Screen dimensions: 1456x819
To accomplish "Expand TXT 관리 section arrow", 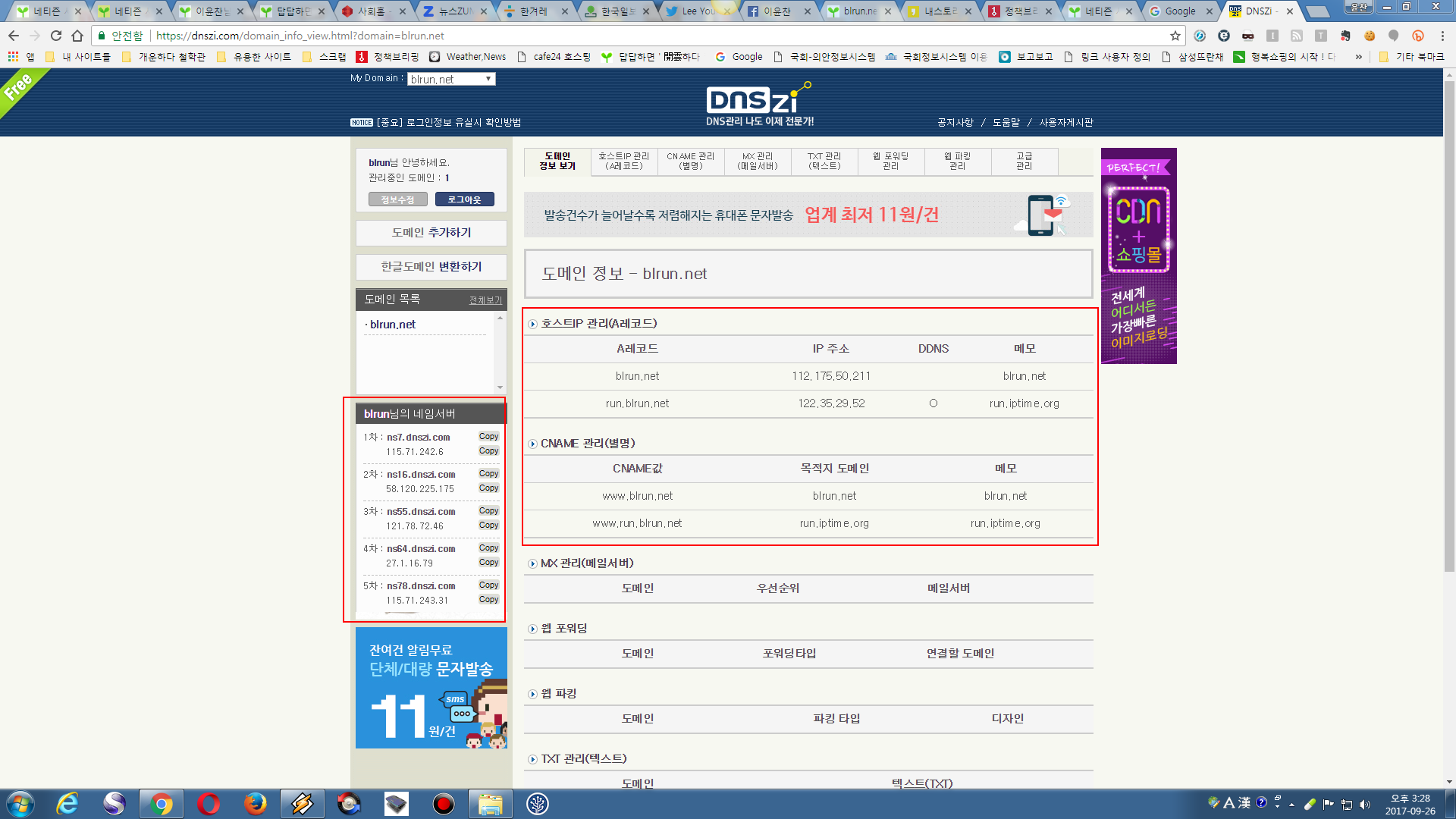I will 533,759.
